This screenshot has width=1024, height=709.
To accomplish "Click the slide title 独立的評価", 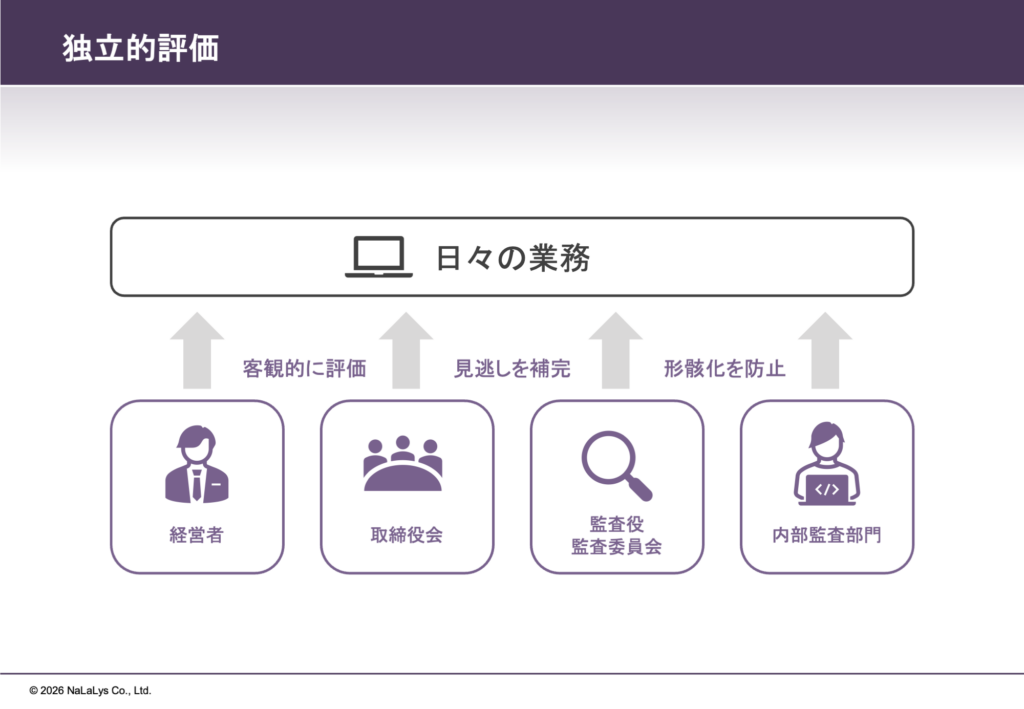I will (x=140, y=48).
